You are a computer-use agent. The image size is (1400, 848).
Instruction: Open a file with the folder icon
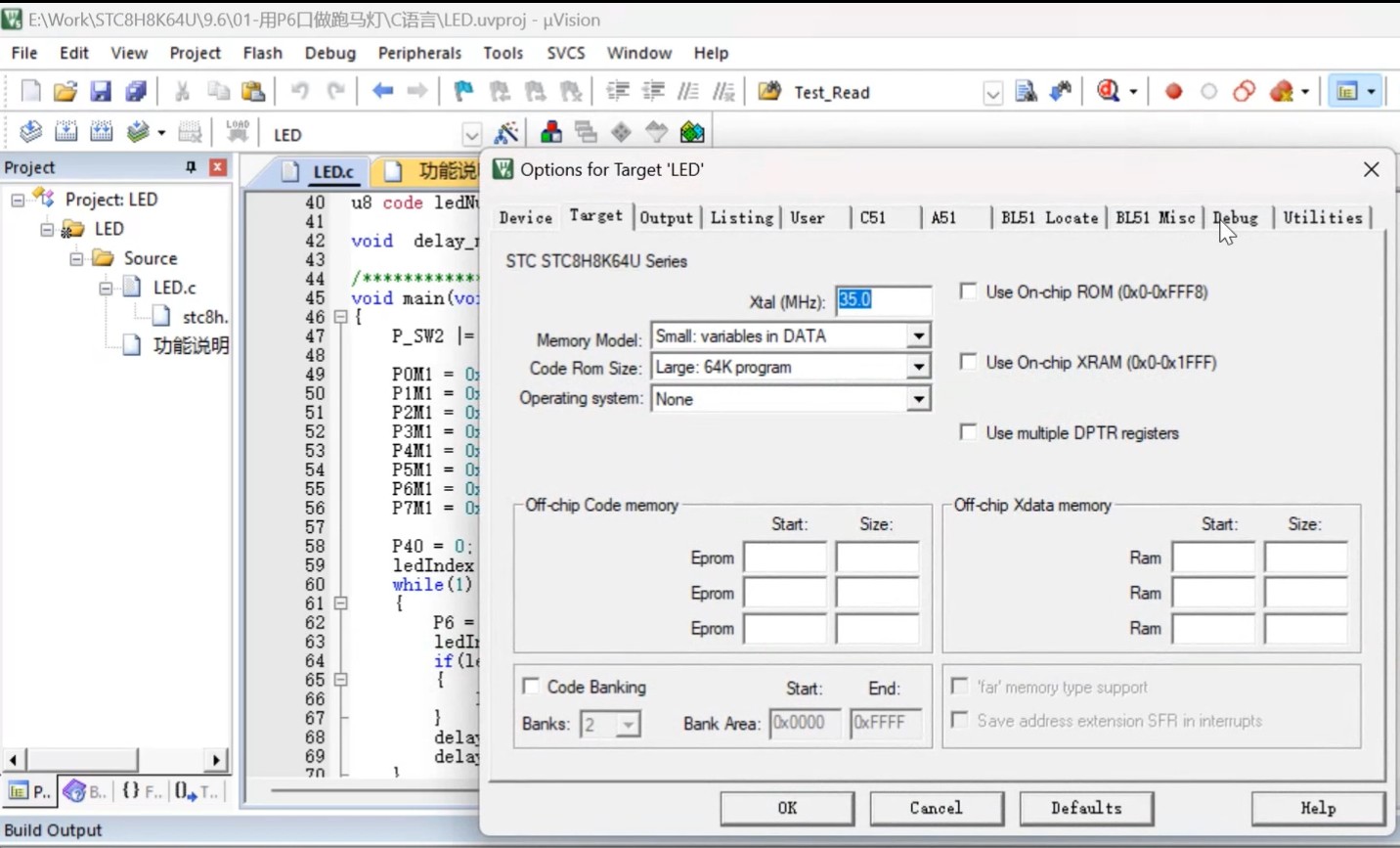coord(66,91)
